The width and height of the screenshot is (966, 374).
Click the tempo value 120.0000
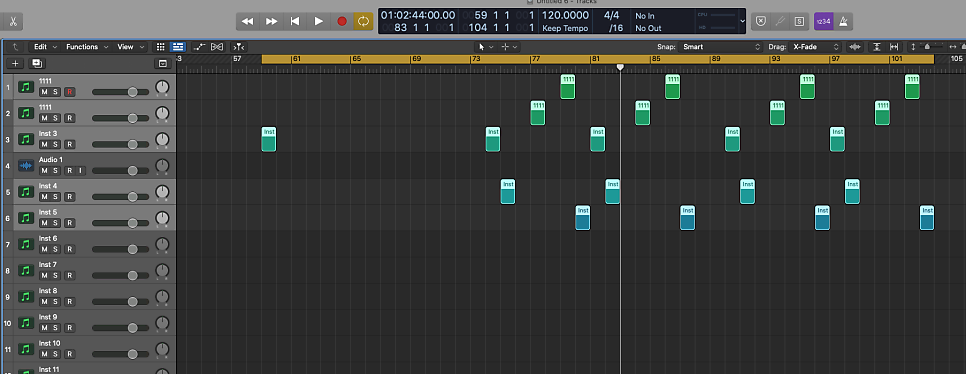point(565,15)
